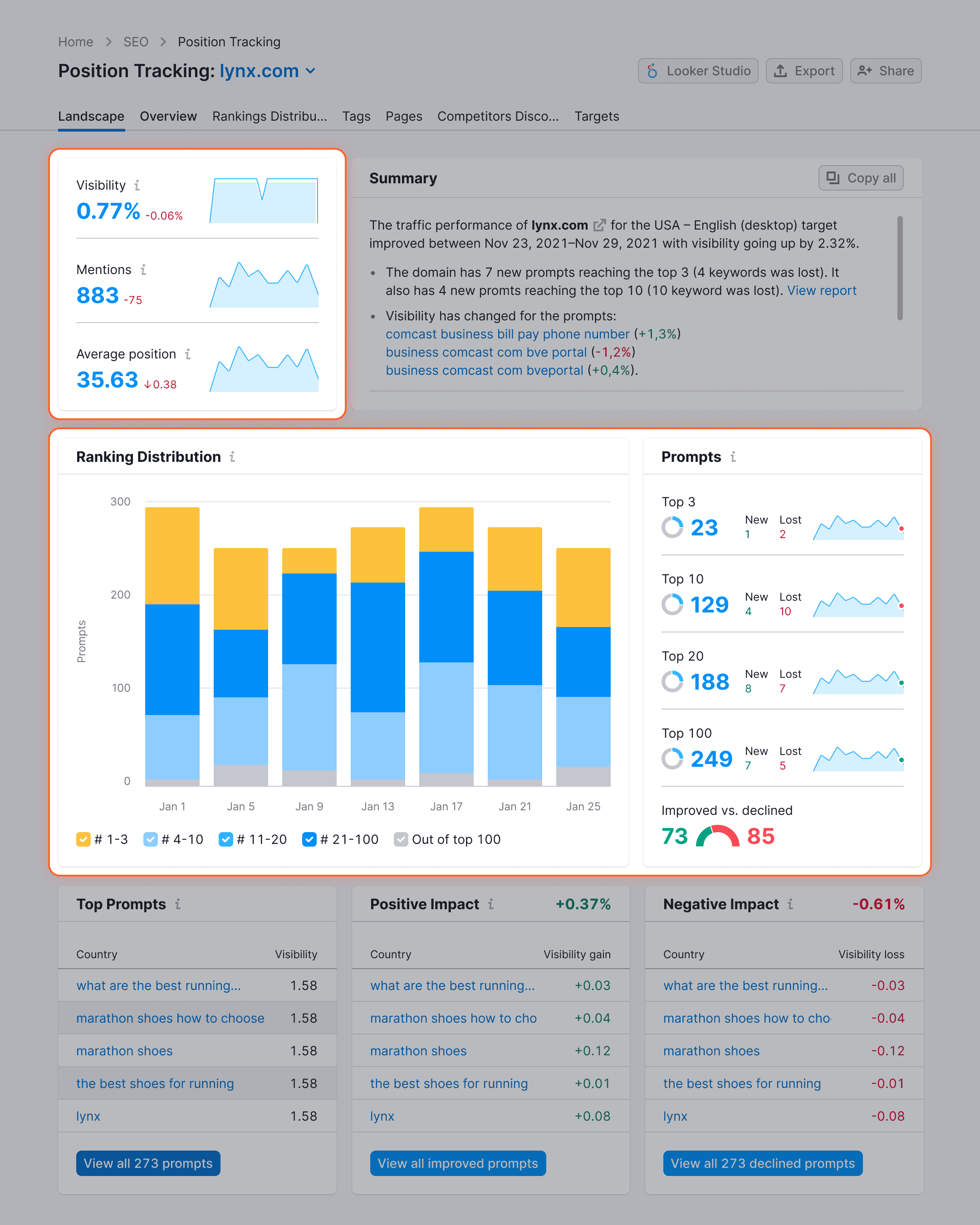Open the Pages tab
The height and width of the screenshot is (1225, 980).
tap(404, 116)
